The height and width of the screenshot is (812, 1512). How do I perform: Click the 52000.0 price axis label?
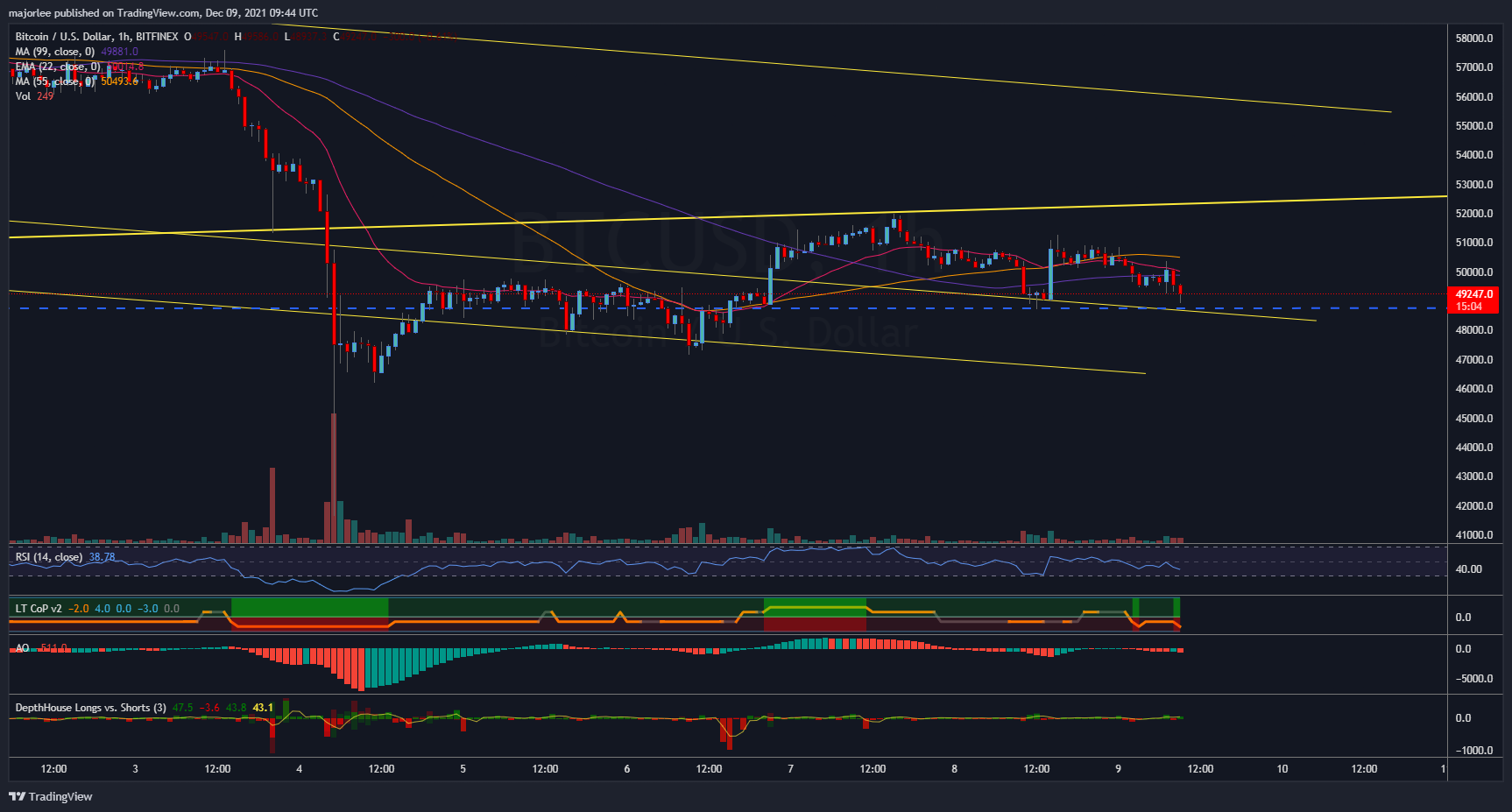1474,214
